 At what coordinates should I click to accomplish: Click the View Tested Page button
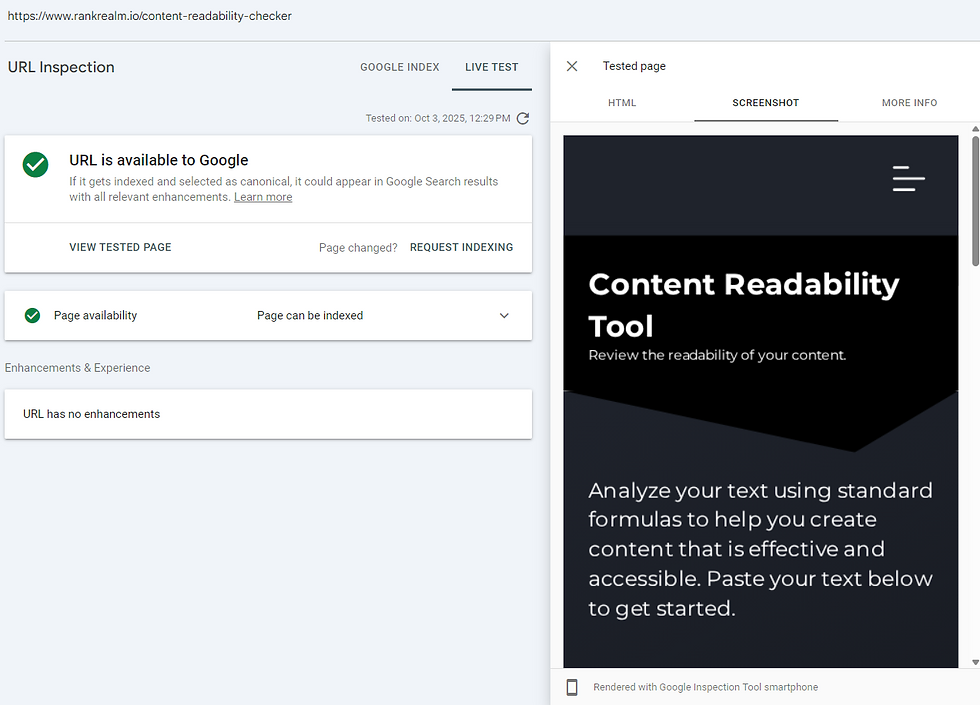[x=120, y=247]
